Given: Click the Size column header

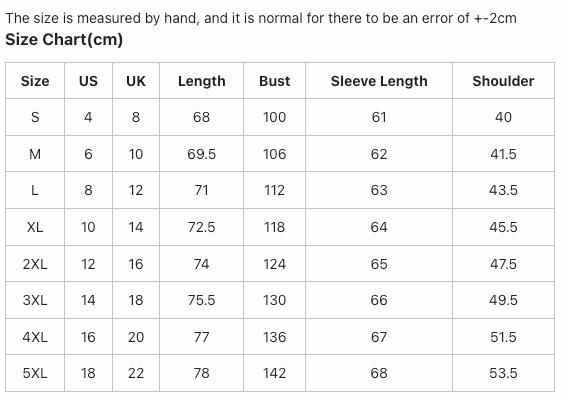Looking at the screenshot, I should 35,81.
